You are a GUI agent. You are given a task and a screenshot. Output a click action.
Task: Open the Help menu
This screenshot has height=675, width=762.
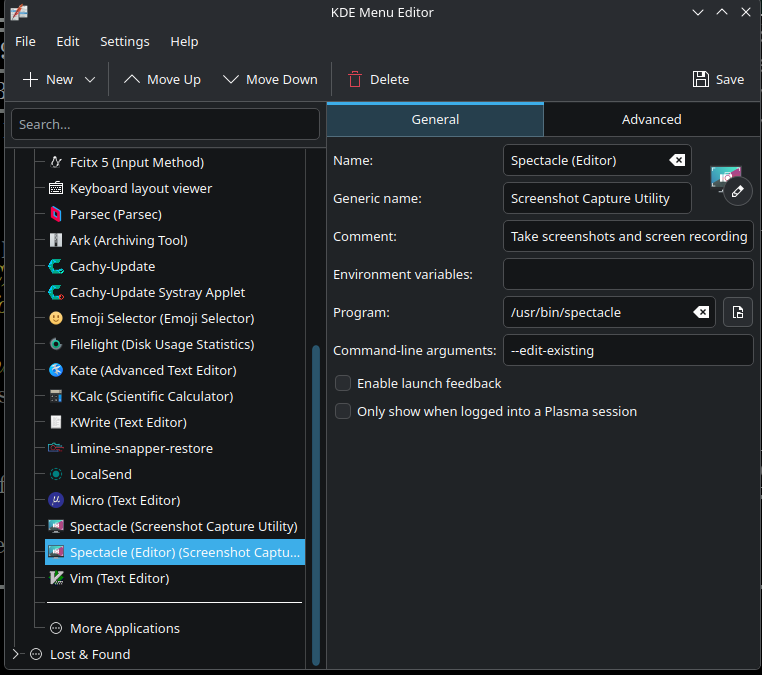[x=184, y=42]
